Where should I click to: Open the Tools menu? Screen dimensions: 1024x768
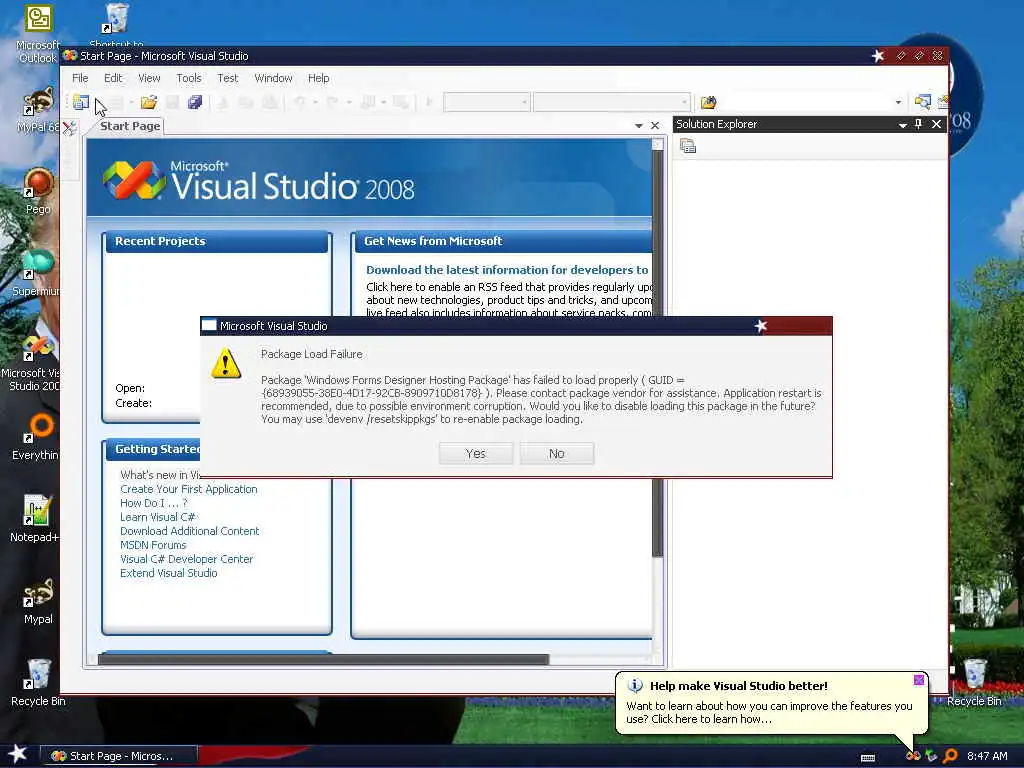point(189,78)
